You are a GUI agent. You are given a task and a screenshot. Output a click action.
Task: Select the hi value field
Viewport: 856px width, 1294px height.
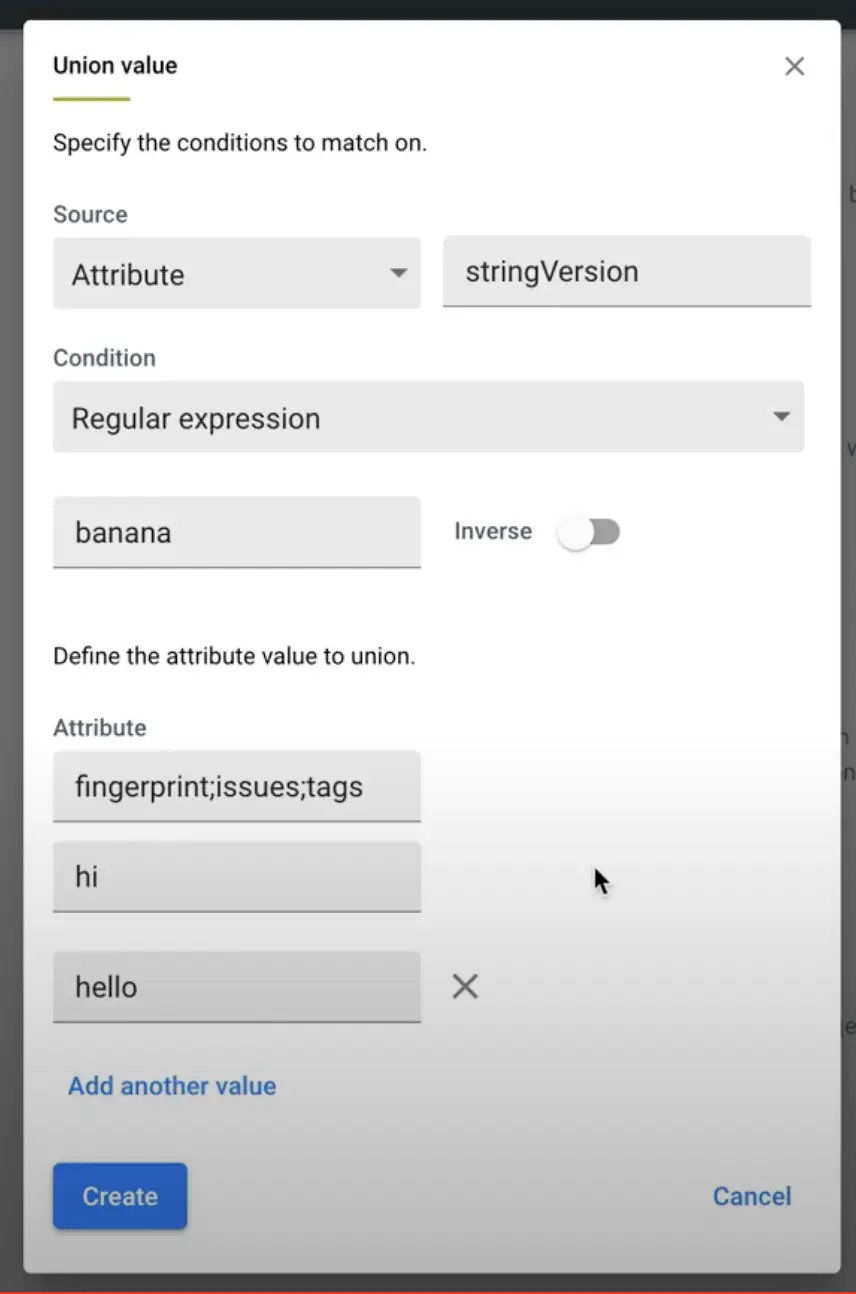click(x=236, y=877)
